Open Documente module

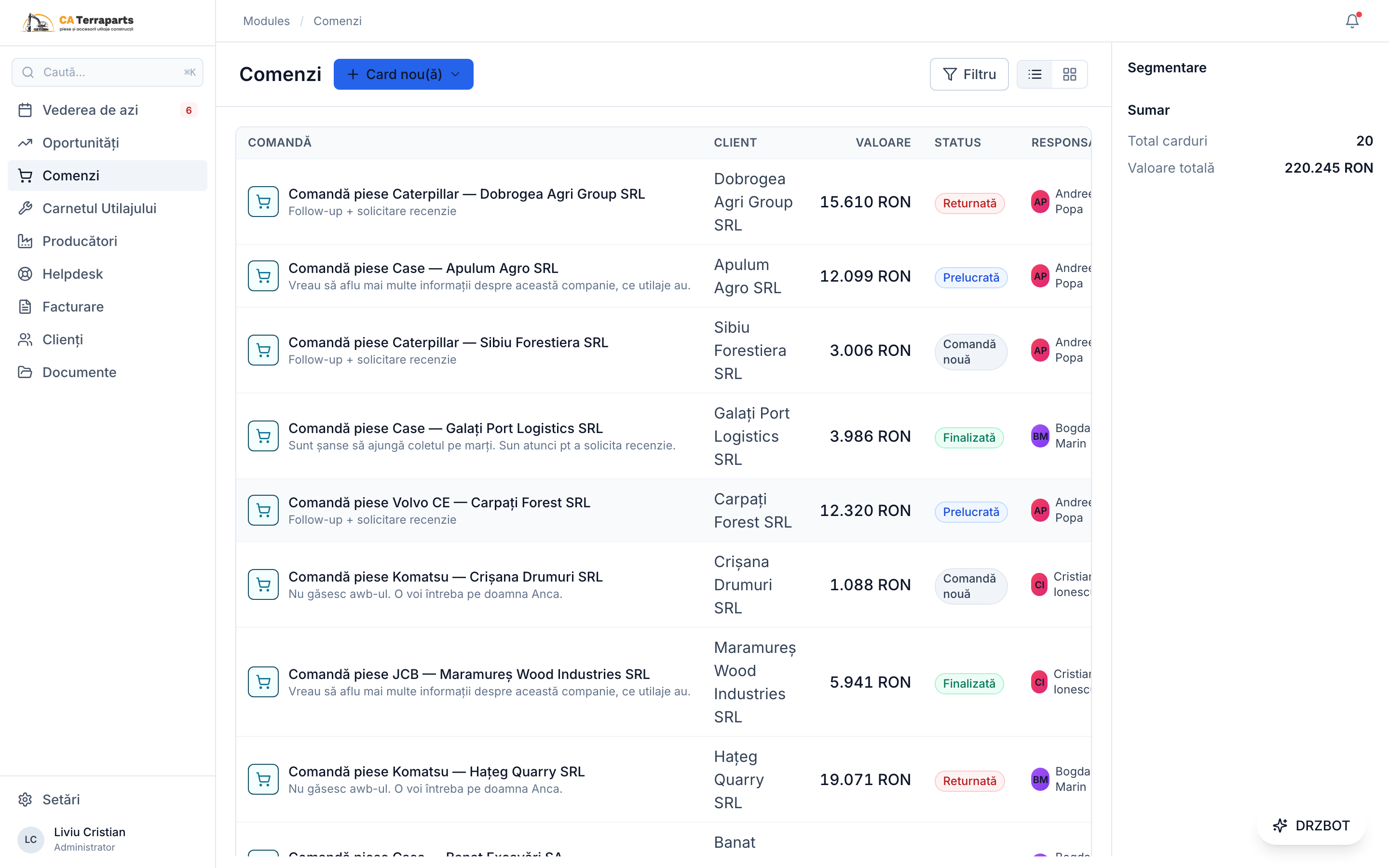(108, 371)
